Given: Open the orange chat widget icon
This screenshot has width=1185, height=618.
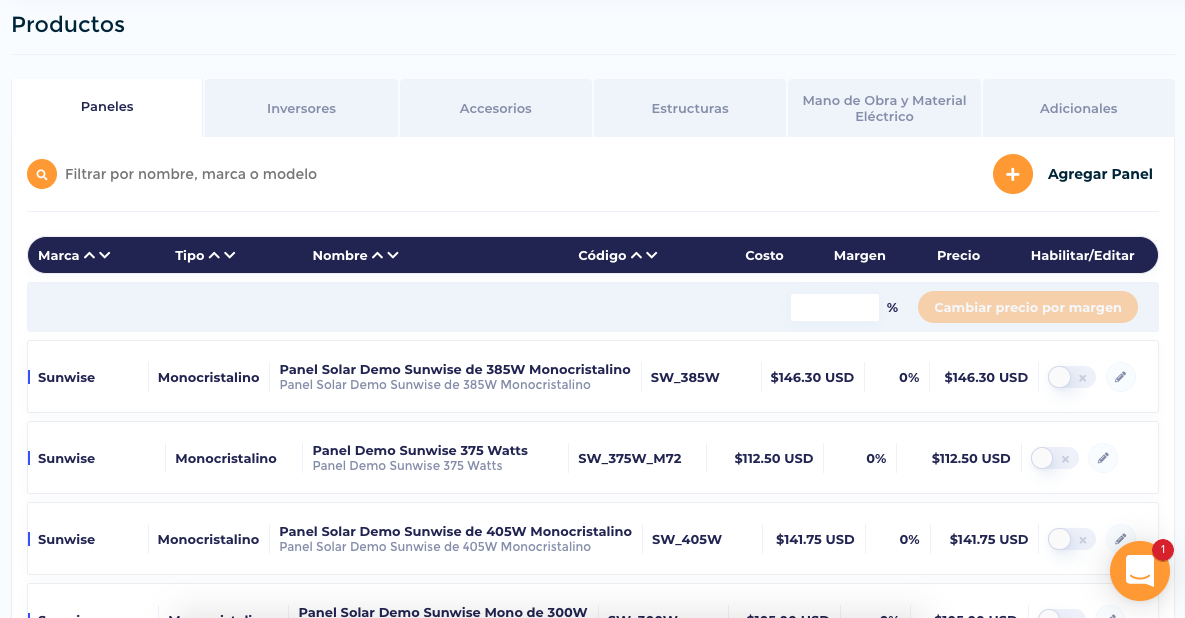Looking at the screenshot, I should click(x=1140, y=571).
